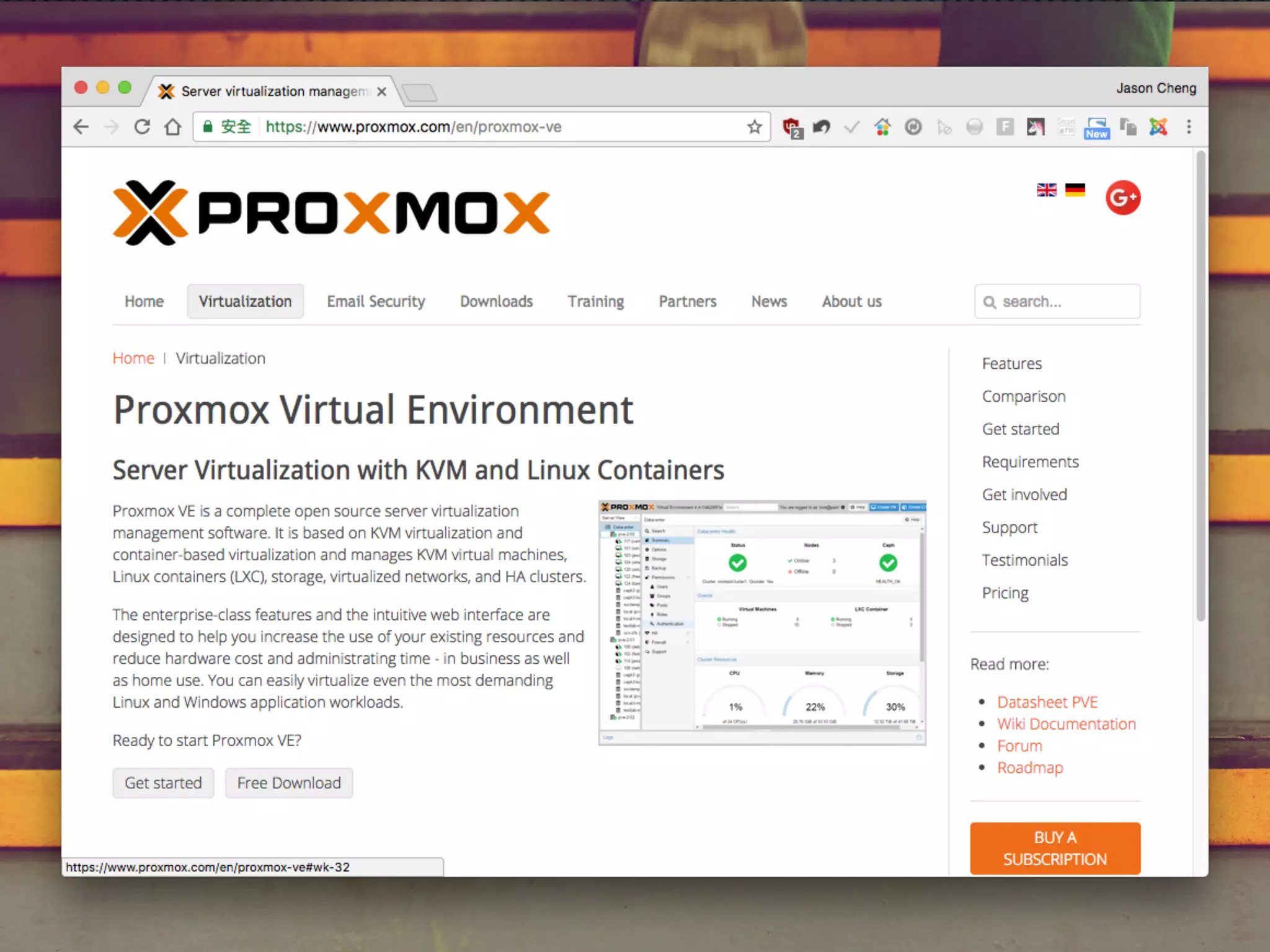Open the Email Security menu item

376,302
